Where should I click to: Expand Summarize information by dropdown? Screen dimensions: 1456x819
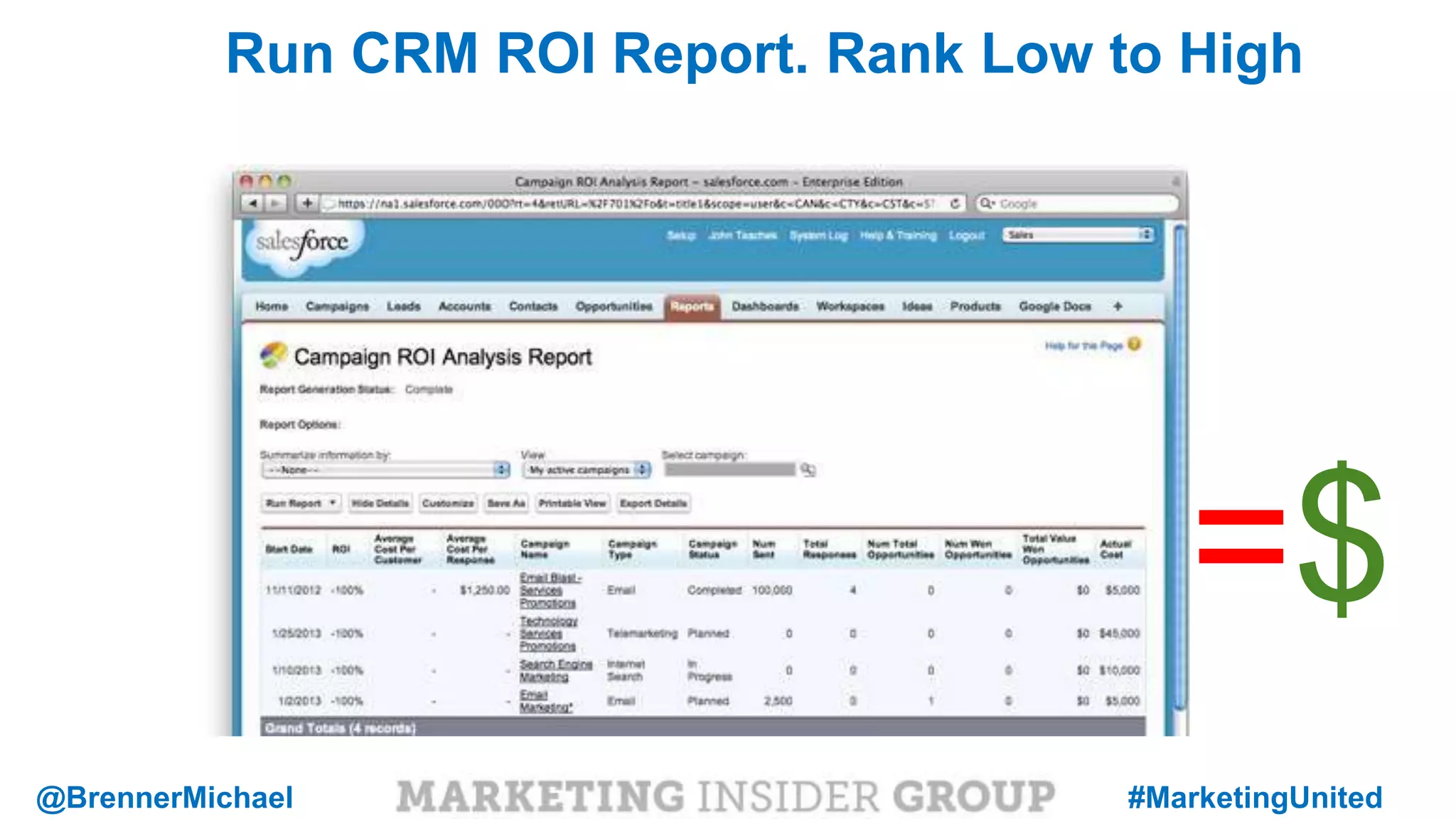[385, 470]
